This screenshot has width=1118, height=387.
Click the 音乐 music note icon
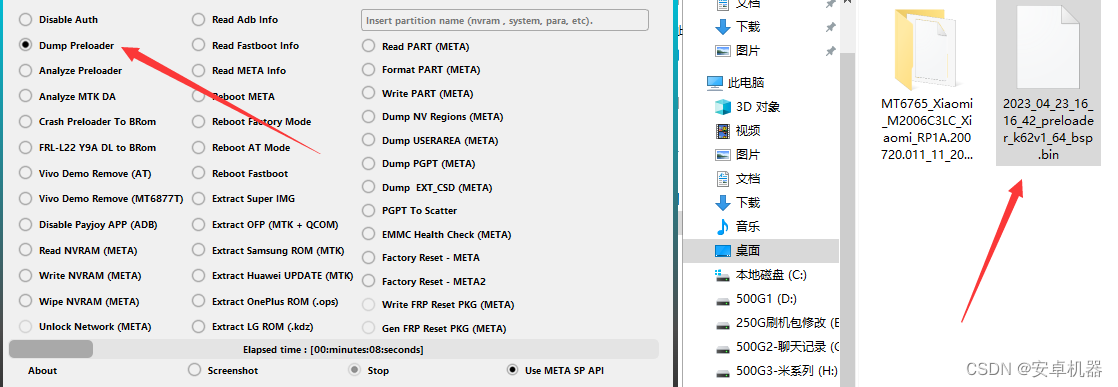tap(723, 227)
